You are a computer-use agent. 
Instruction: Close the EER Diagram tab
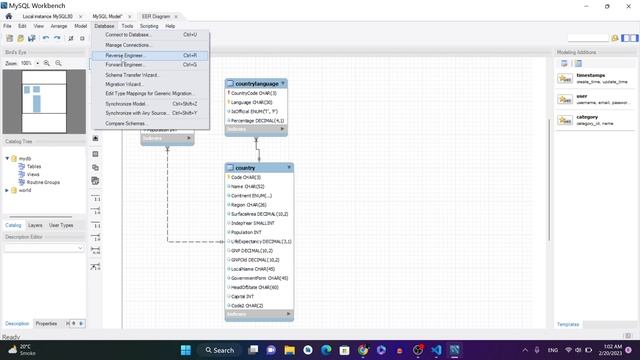click(x=176, y=17)
